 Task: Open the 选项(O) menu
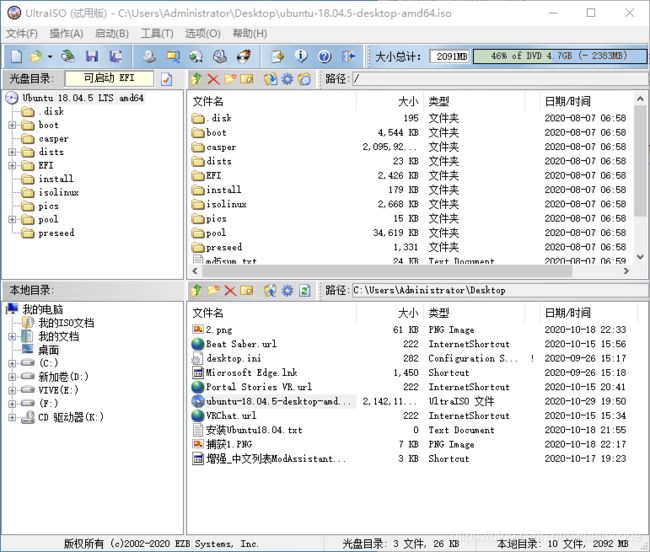coord(203,34)
